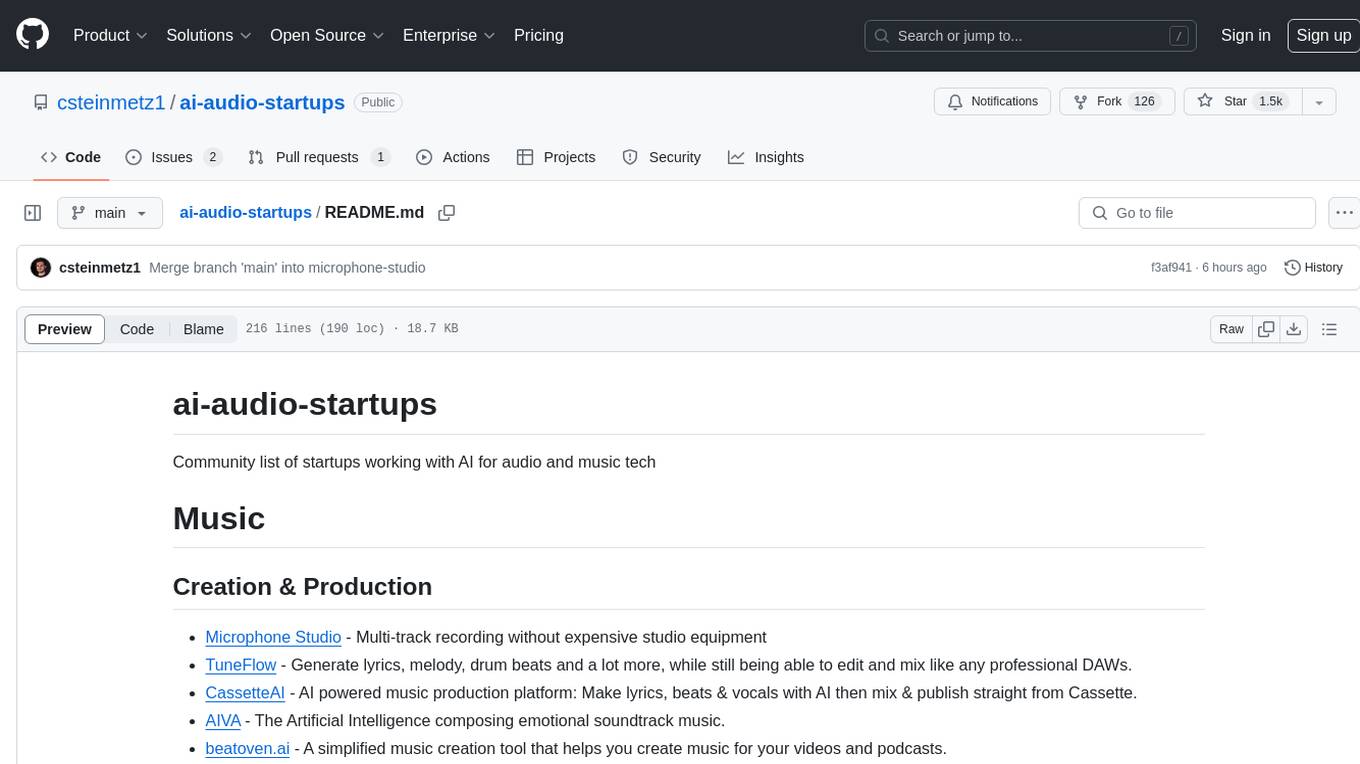The width and height of the screenshot is (1360, 764).
Task: Open commit hash f3af941
Action: pyautogui.click(x=1171, y=268)
